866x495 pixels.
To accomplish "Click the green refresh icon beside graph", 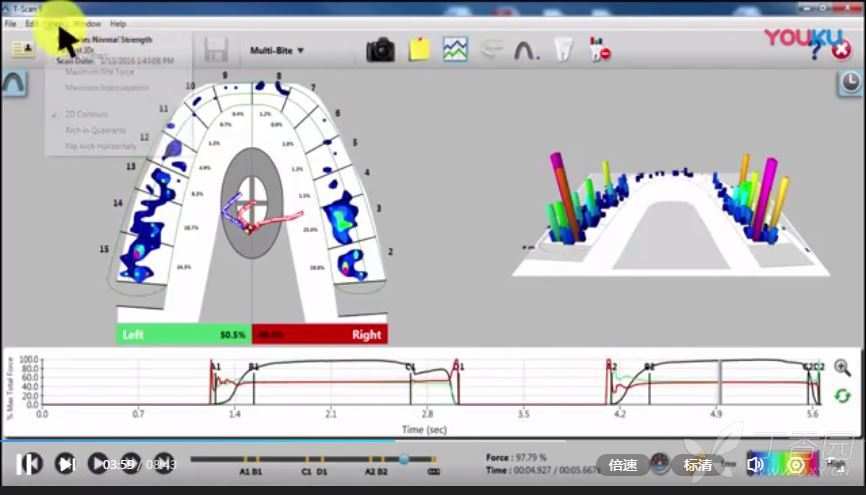I will coord(842,397).
